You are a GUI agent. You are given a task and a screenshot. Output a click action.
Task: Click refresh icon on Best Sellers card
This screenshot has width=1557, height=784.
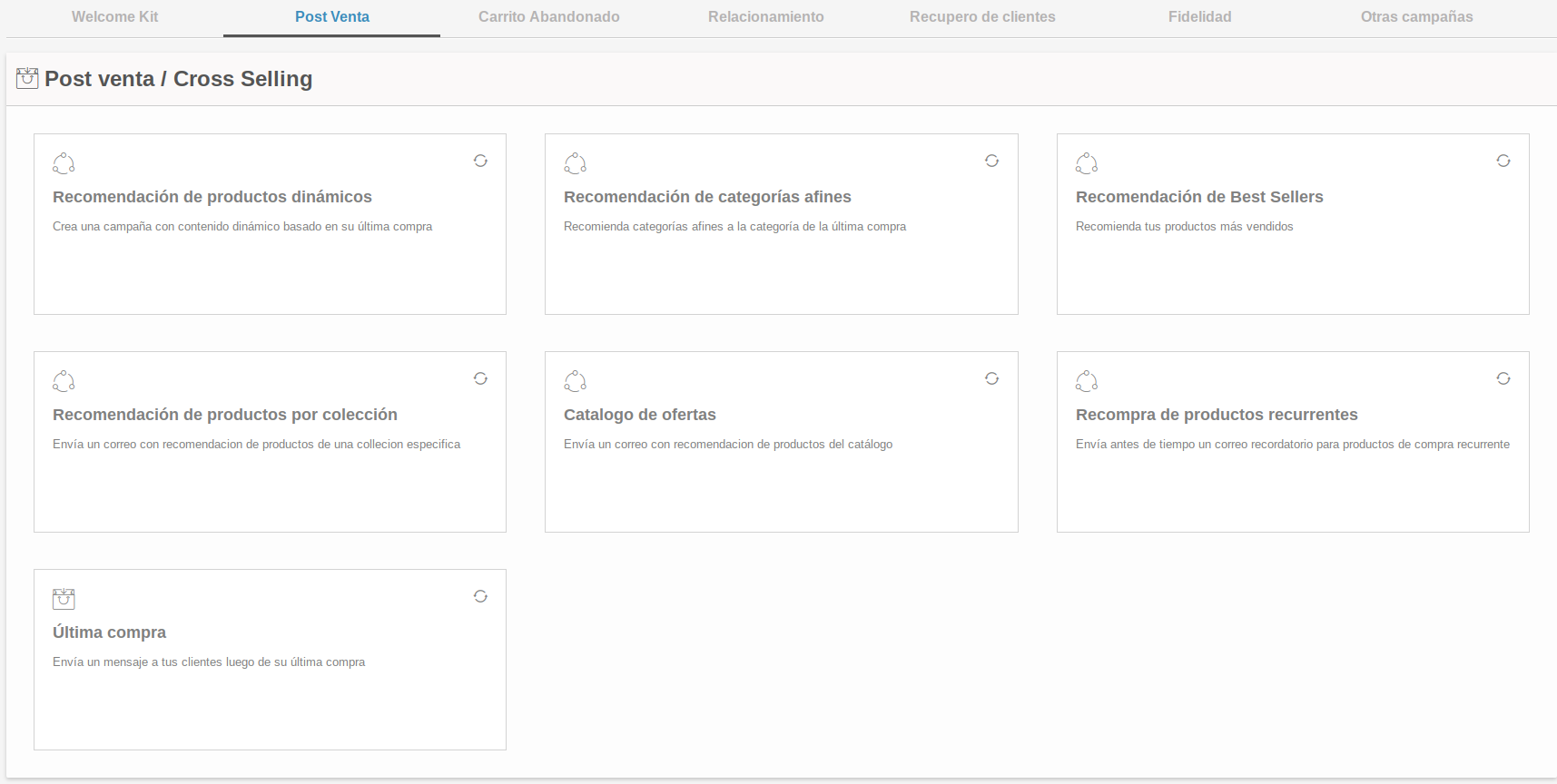1503,161
